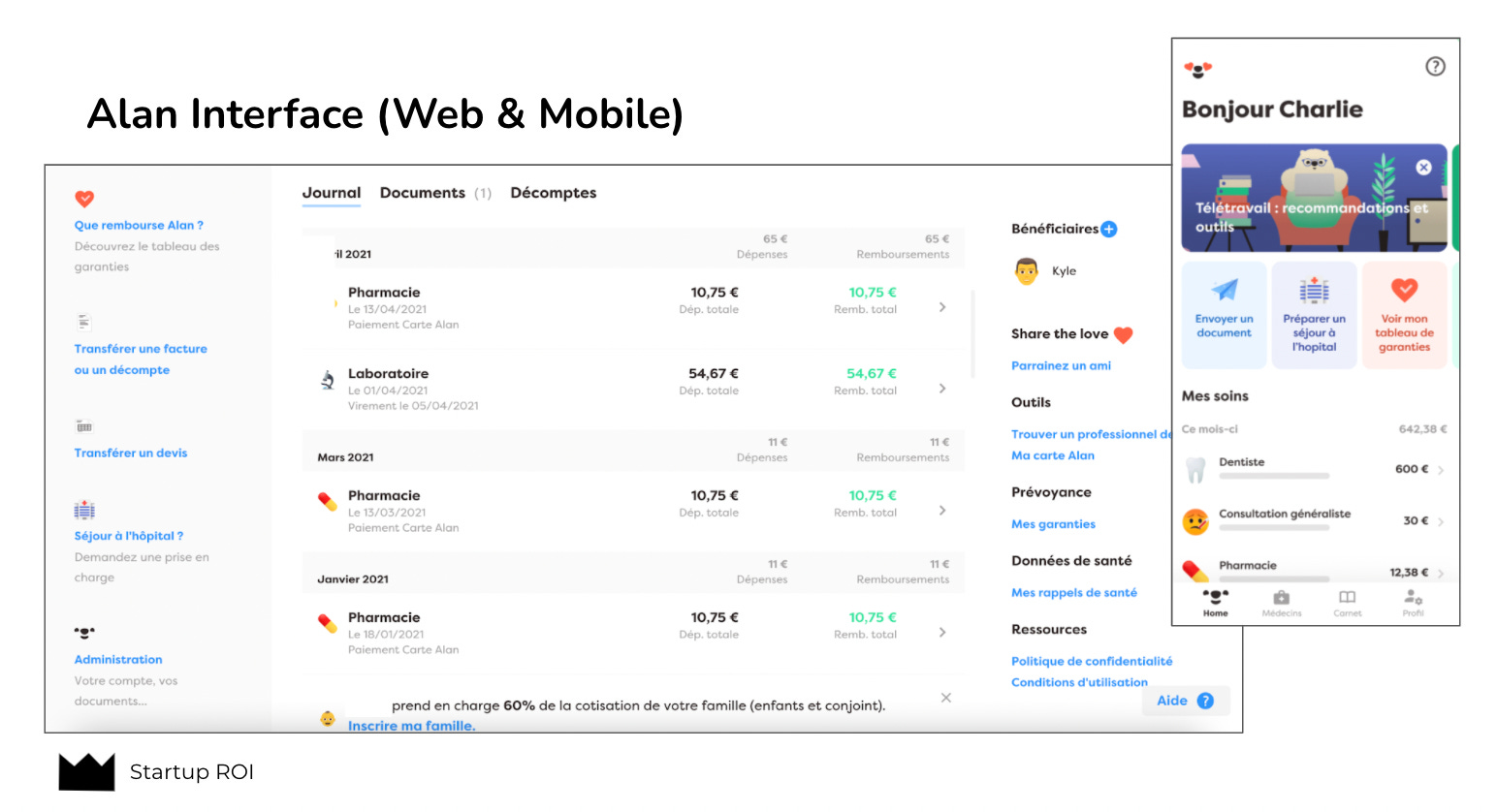Click Parrainez un ami link

pyautogui.click(x=1061, y=365)
